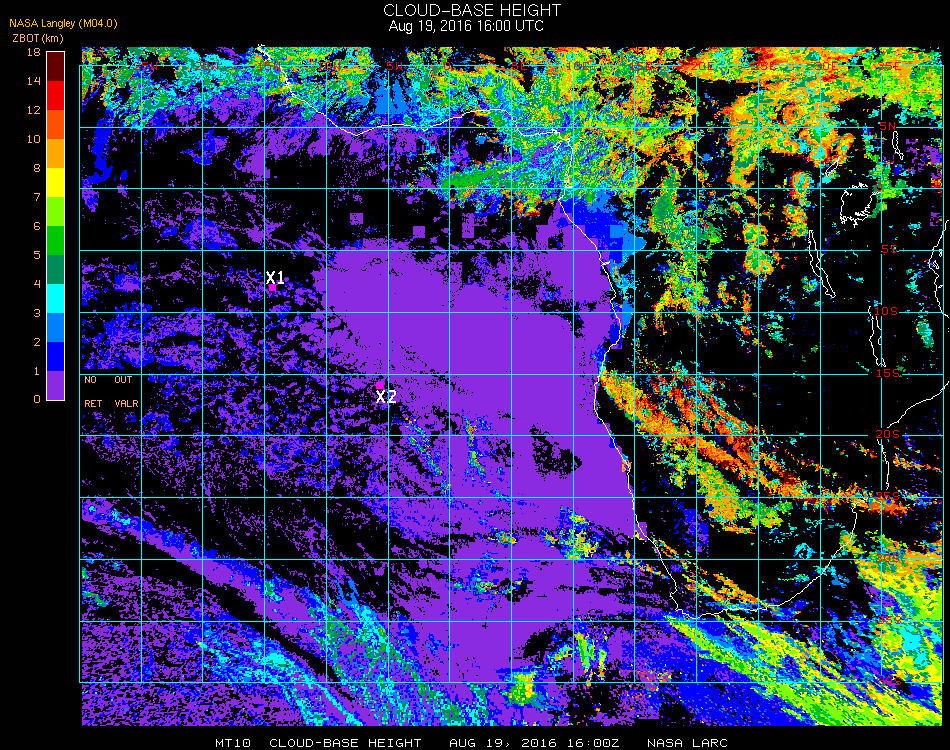Click the '3' colorbar scale value
The width and height of the screenshot is (950, 750).
point(37,313)
